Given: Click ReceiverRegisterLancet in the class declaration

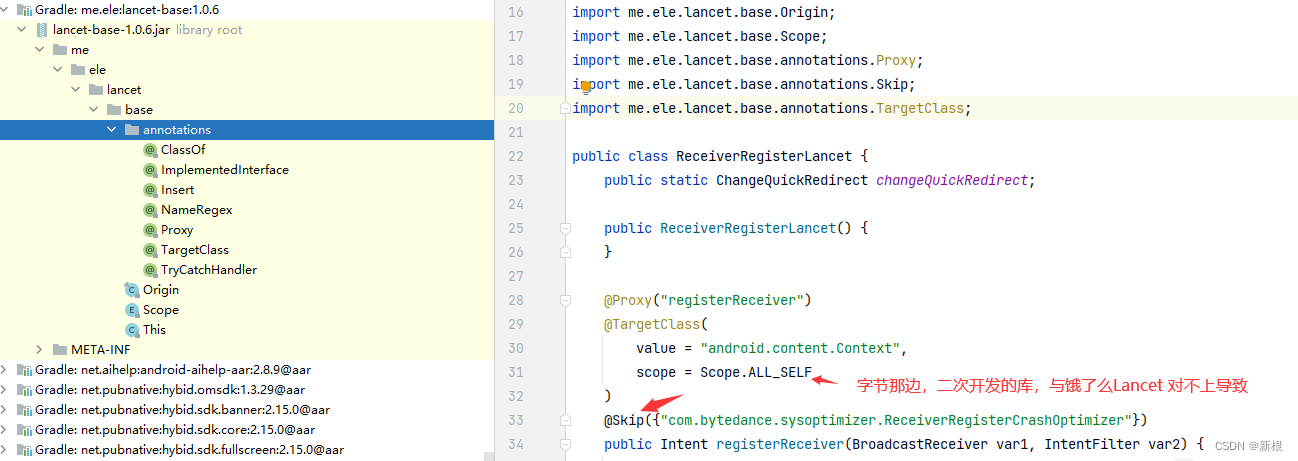Looking at the screenshot, I should click(764, 156).
